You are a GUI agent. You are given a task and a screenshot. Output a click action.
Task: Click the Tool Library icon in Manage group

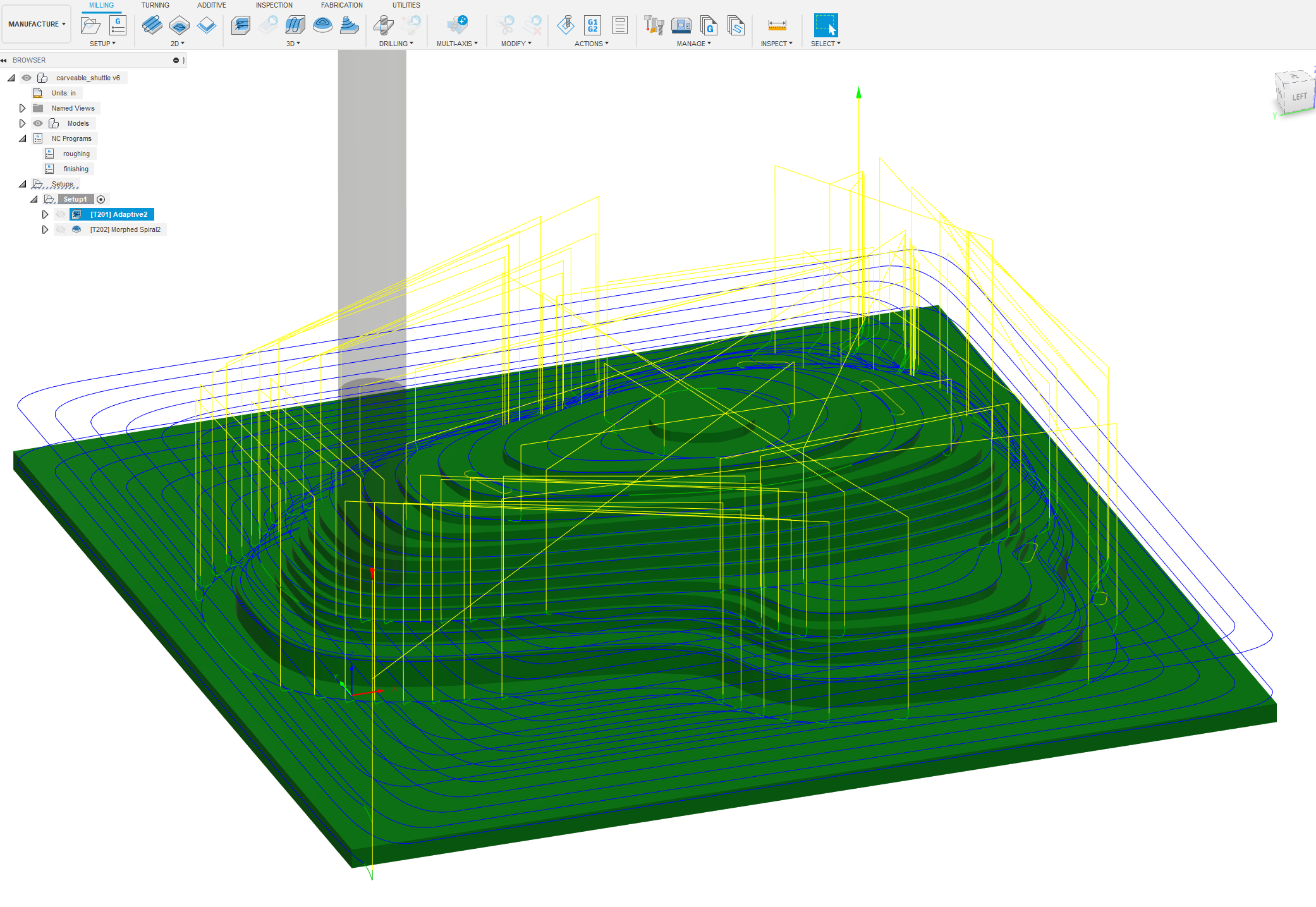(x=653, y=26)
